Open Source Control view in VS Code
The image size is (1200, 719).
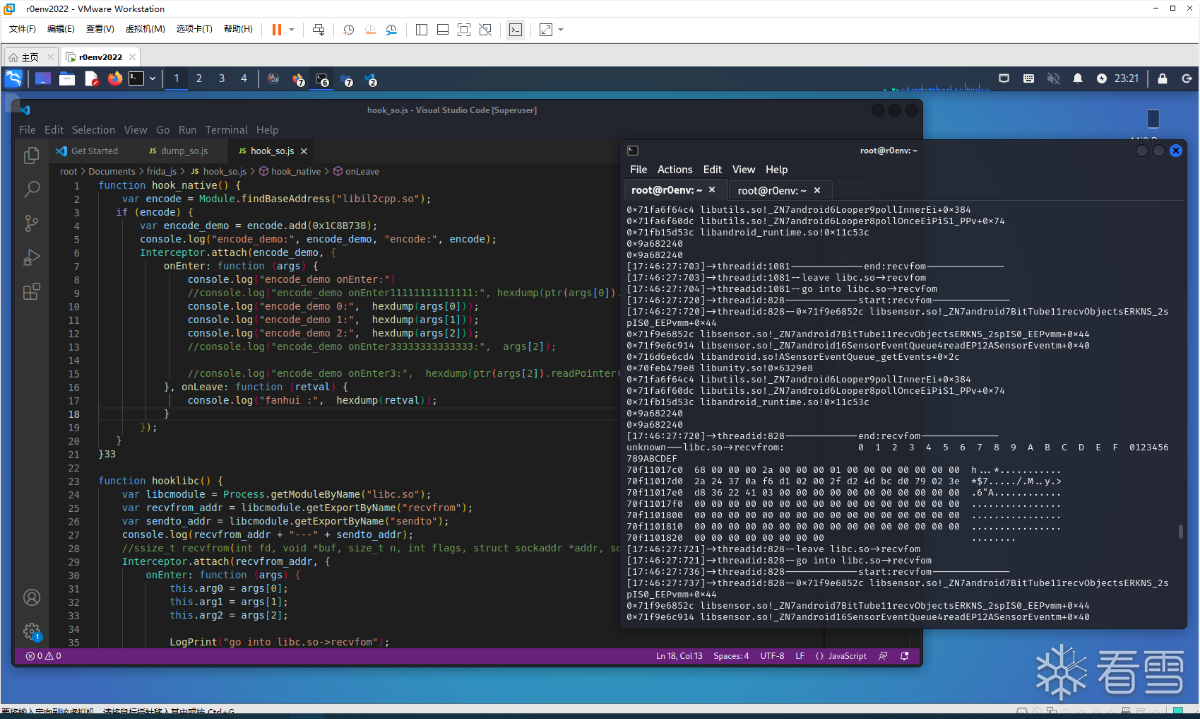pos(32,223)
